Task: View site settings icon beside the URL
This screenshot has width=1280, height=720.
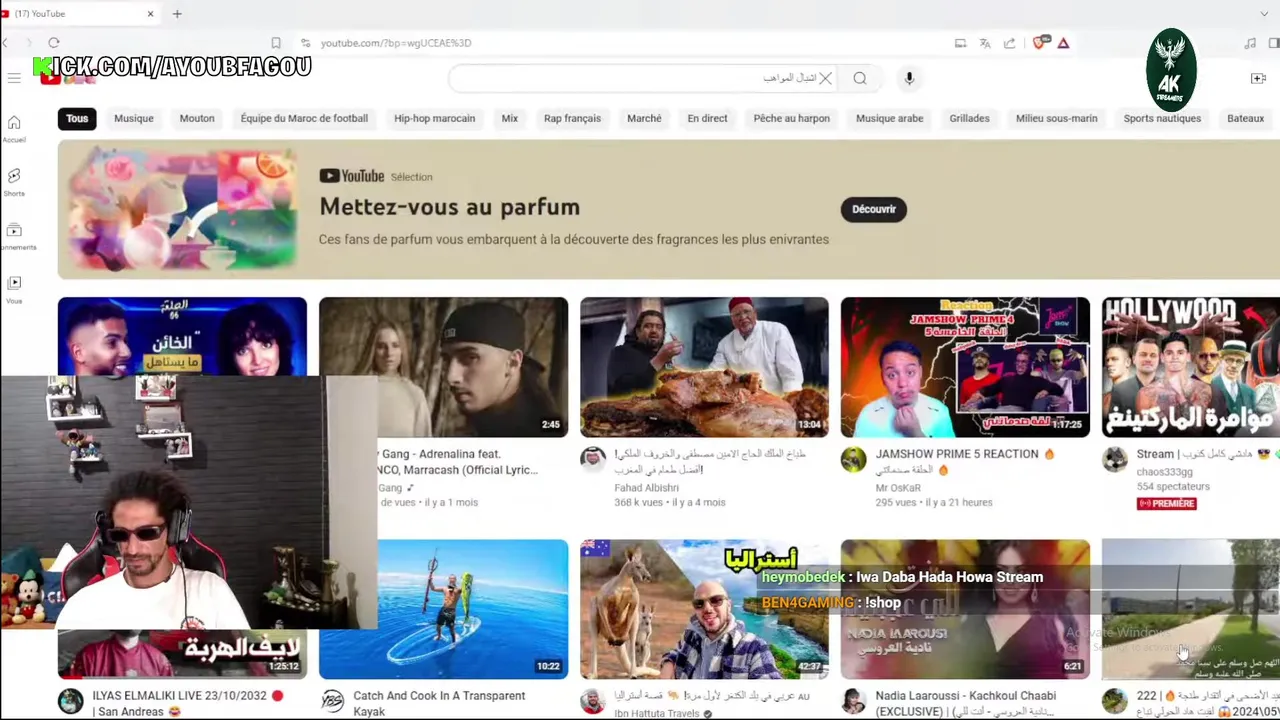Action: tap(305, 43)
